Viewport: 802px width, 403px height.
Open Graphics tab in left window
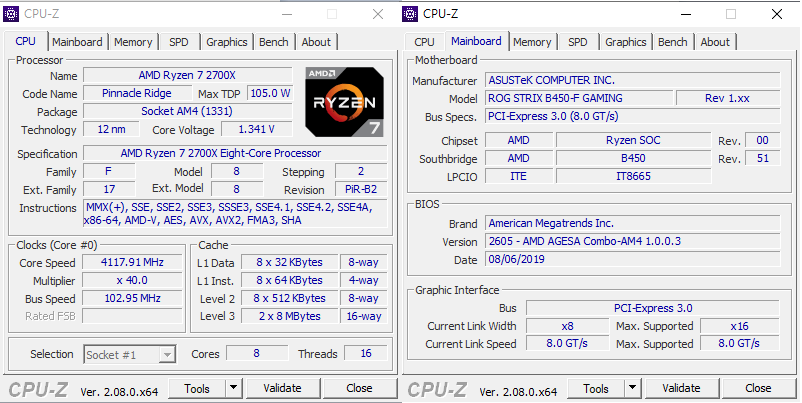coord(227,42)
